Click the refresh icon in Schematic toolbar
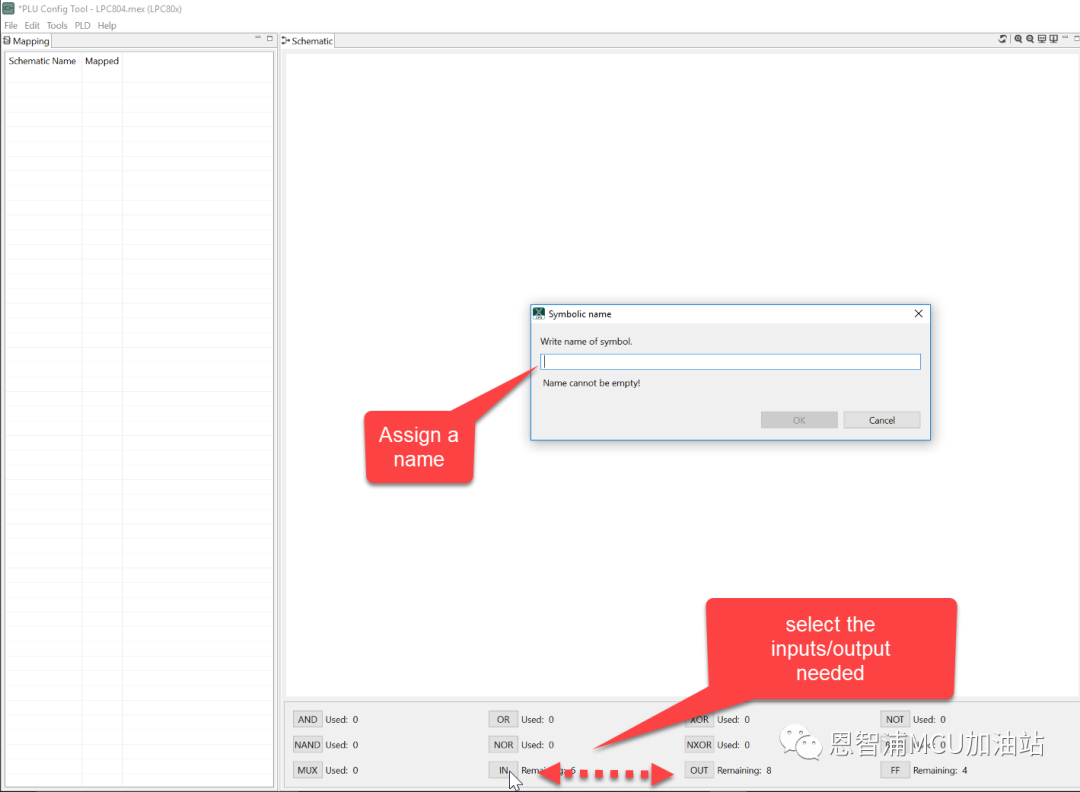1080x792 pixels. (1003, 39)
